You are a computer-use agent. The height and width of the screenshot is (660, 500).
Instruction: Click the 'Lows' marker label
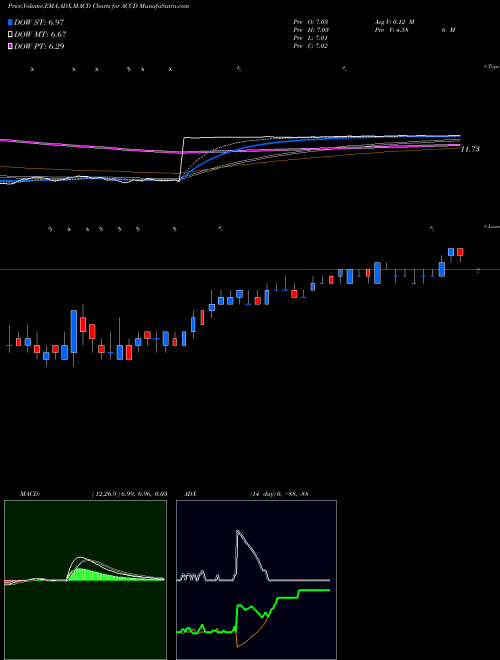pyautogui.click(x=492, y=226)
